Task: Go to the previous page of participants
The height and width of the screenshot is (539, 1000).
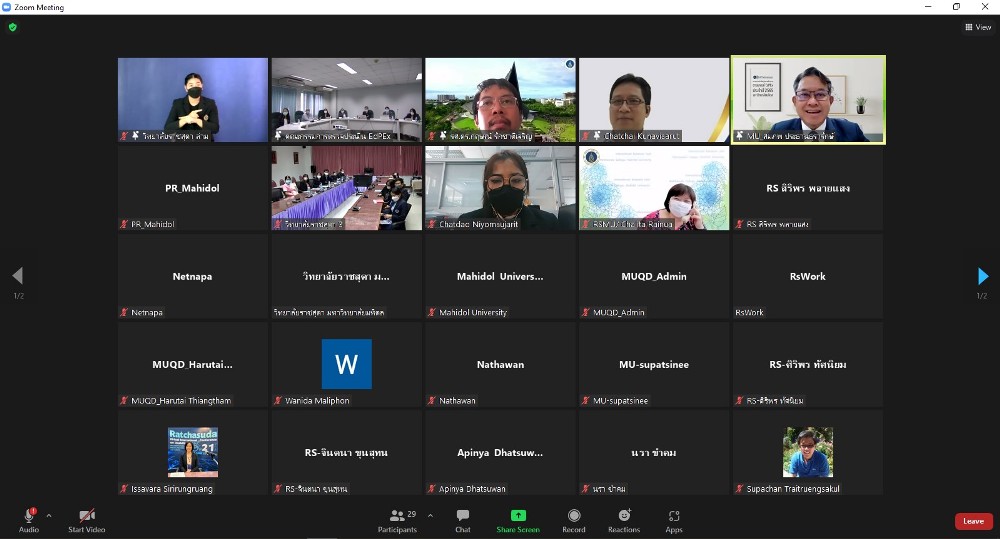Action: (x=17, y=276)
